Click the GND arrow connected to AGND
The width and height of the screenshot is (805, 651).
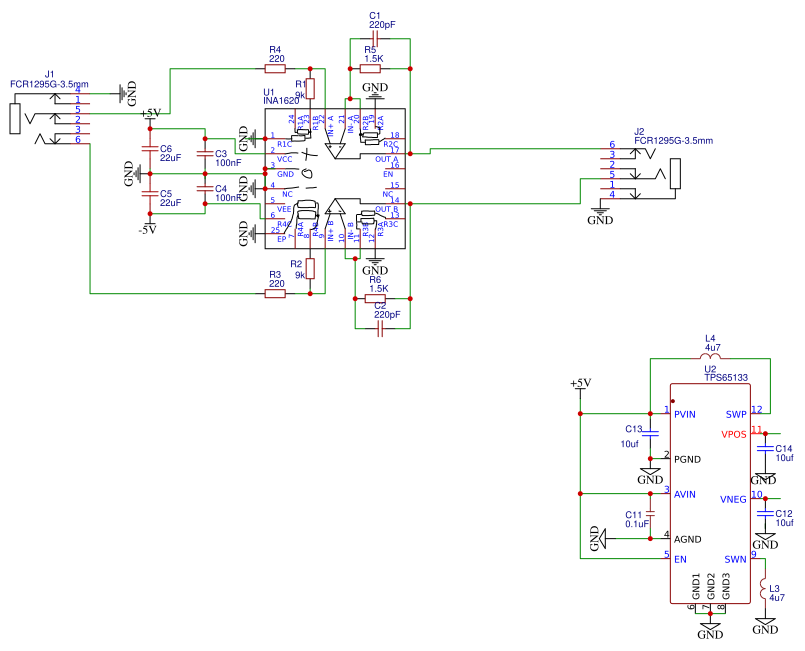(x=599, y=539)
